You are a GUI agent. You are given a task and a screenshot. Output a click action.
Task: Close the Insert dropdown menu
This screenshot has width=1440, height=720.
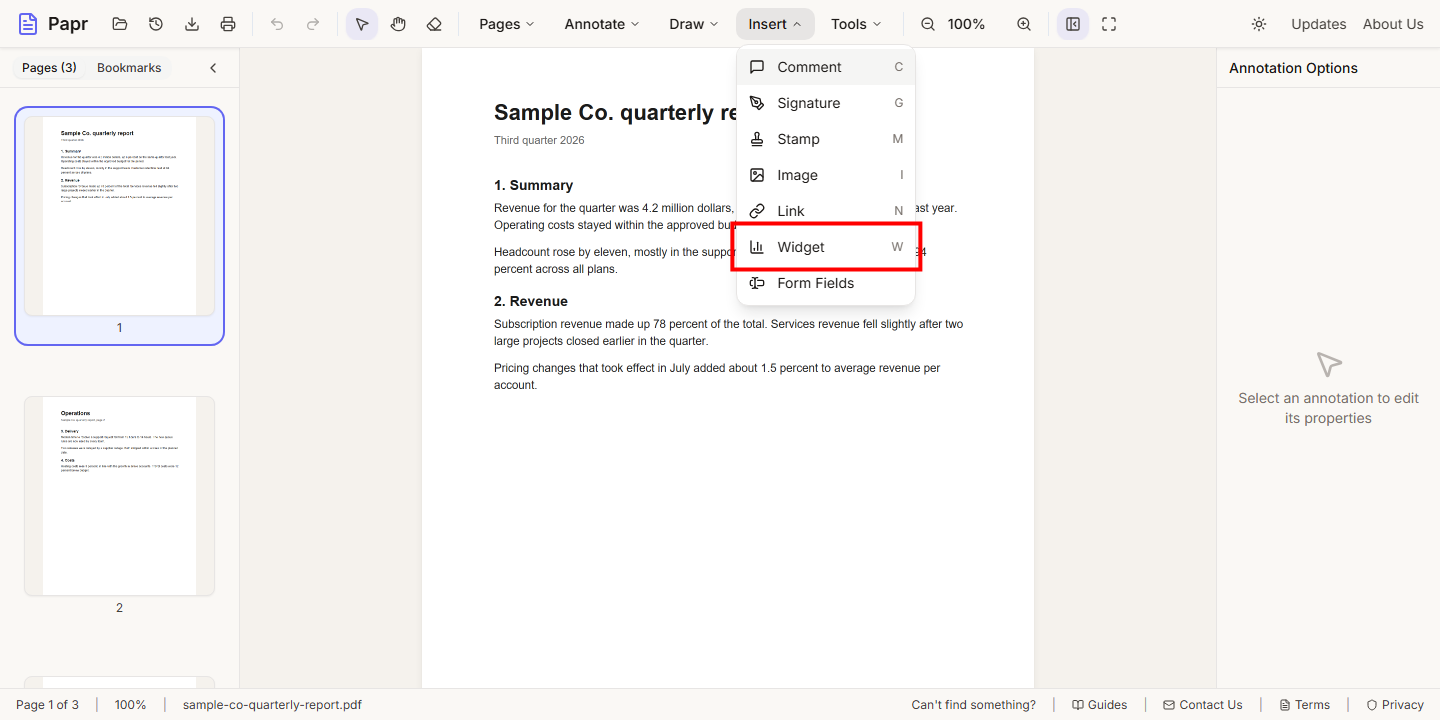[775, 24]
